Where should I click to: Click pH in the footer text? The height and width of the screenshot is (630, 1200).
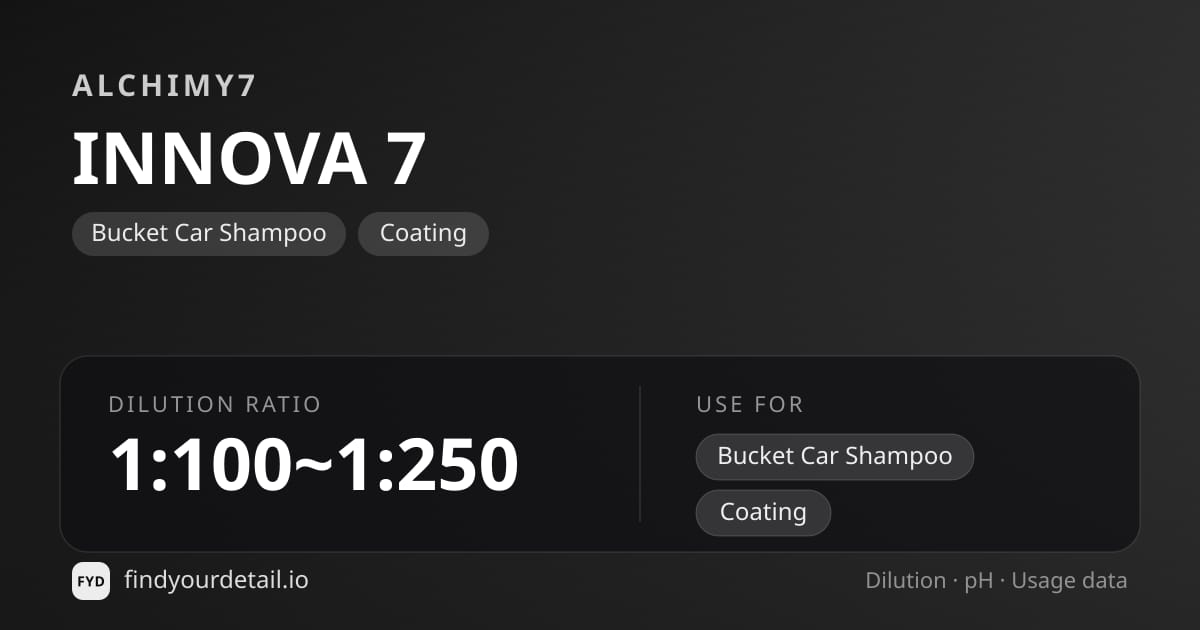pyautogui.click(x=979, y=582)
